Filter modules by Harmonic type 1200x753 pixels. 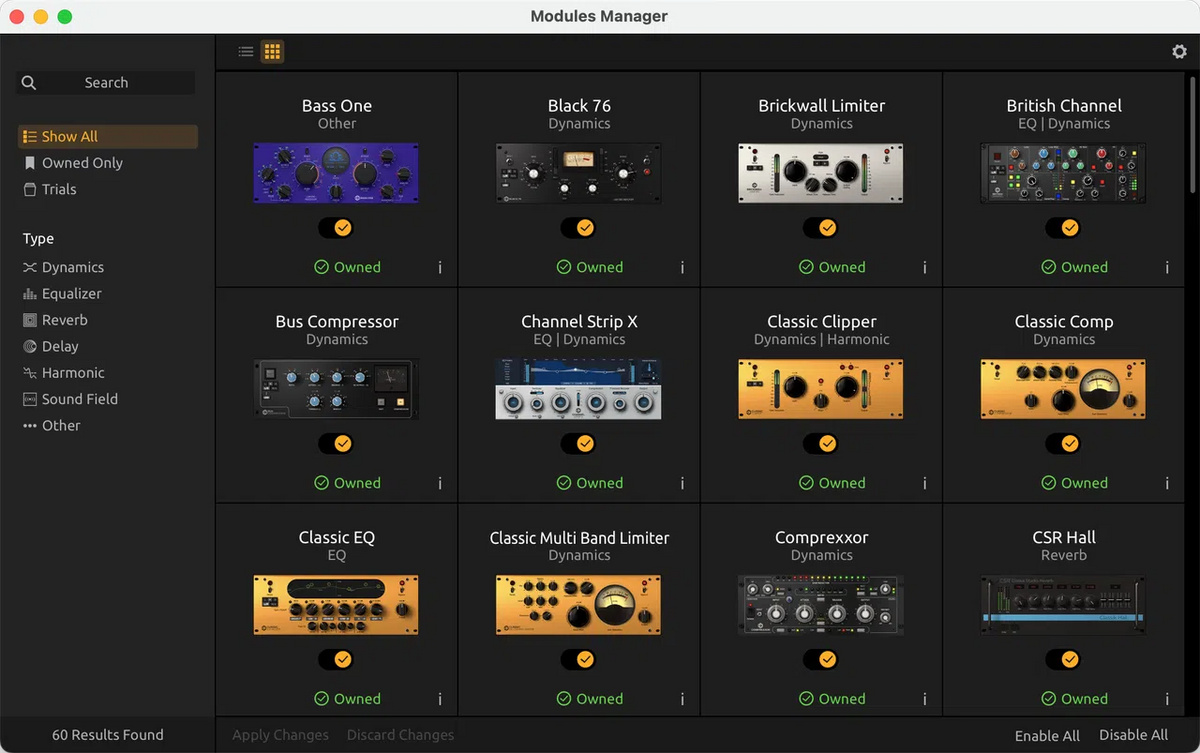(31, 372)
